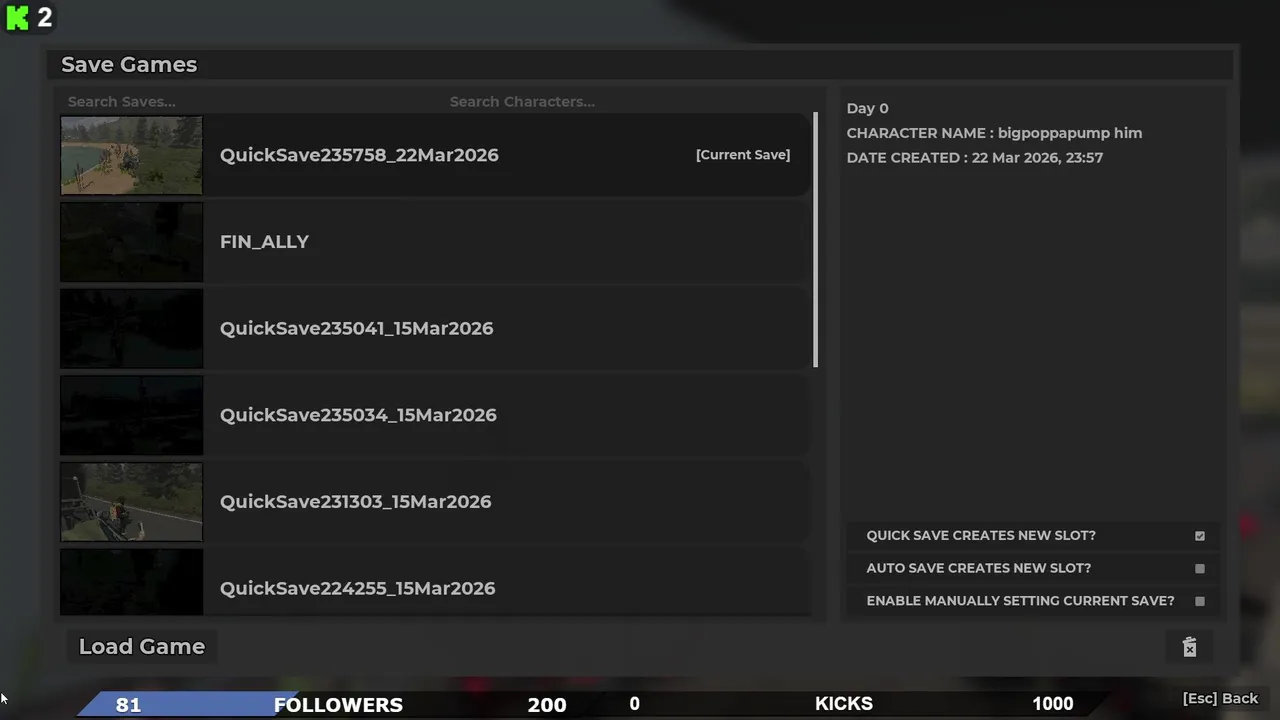This screenshot has width=1280, height=720.
Task: Go back with the Esc Back button
Action: (x=1220, y=699)
